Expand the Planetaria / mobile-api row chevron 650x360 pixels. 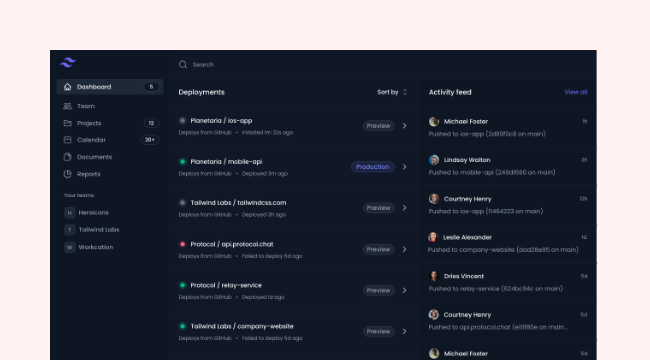pos(405,167)
